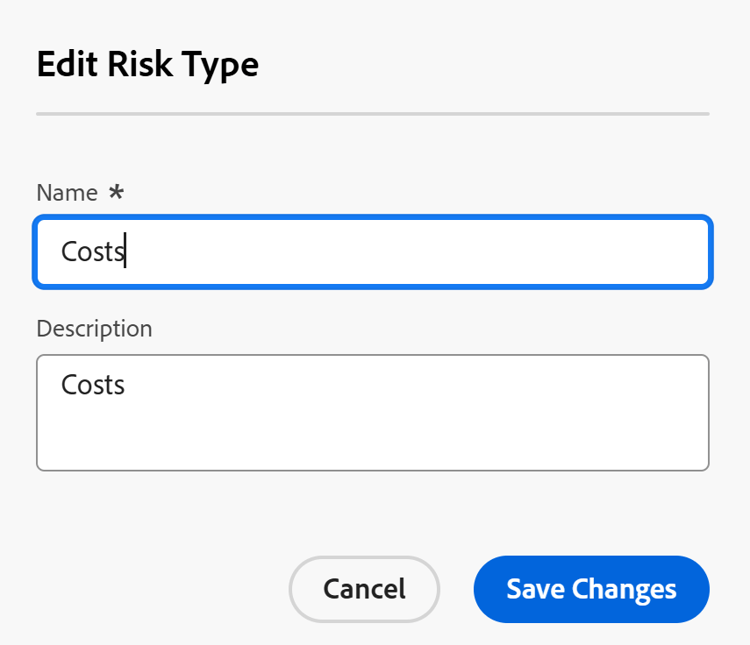Click the Description field label
Screen dimensions: 750x645
coord(94,328)
